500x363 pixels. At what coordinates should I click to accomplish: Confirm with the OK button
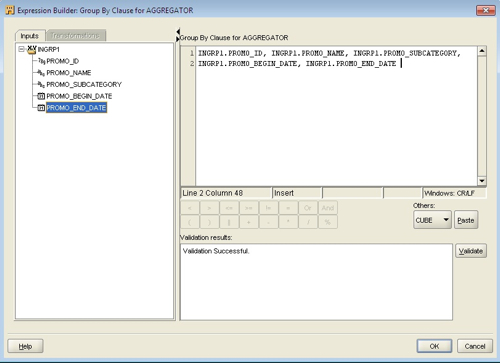(x=434, y=346)
